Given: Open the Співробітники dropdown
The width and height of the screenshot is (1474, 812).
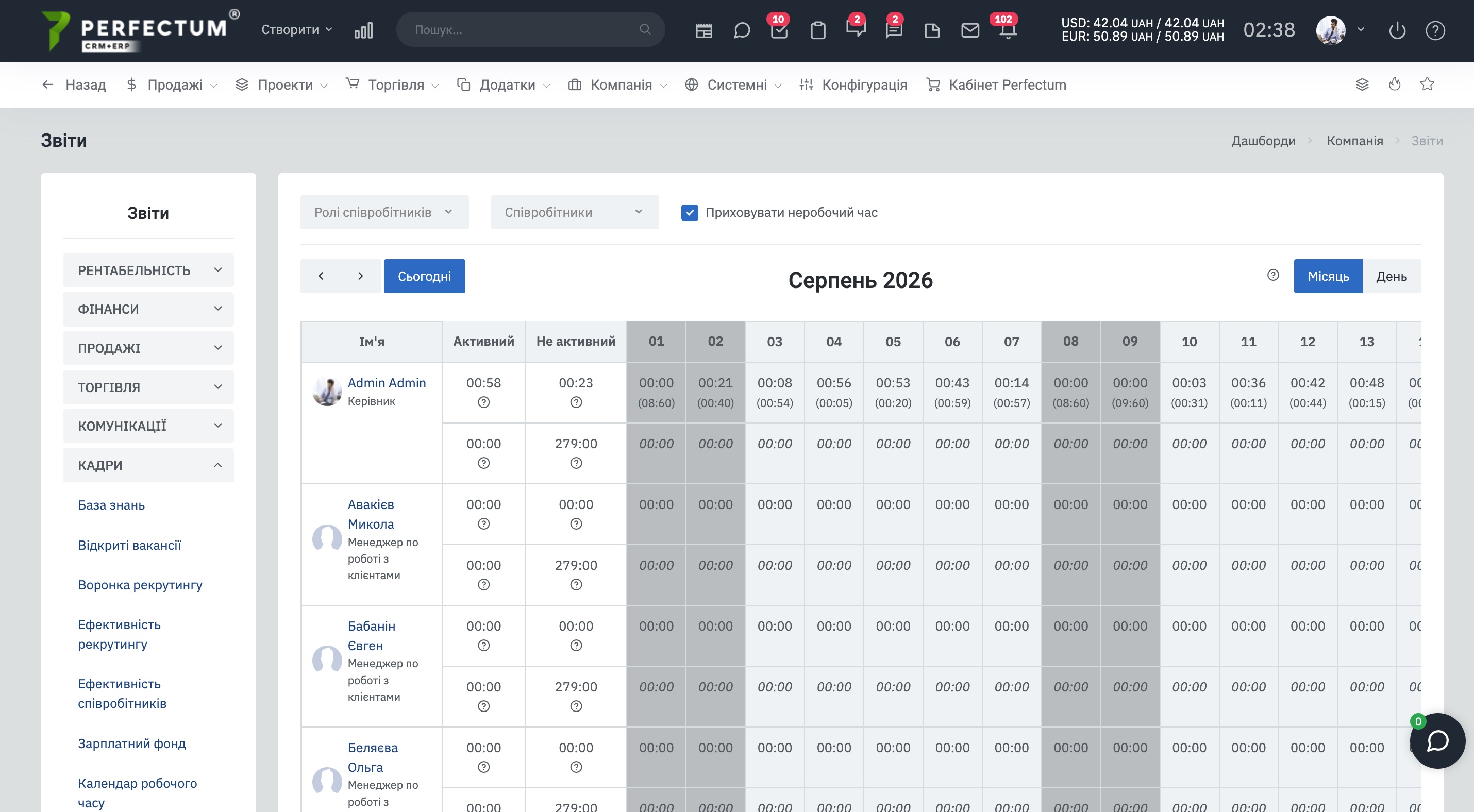Looking at the screenshot, I should (575, 212).
